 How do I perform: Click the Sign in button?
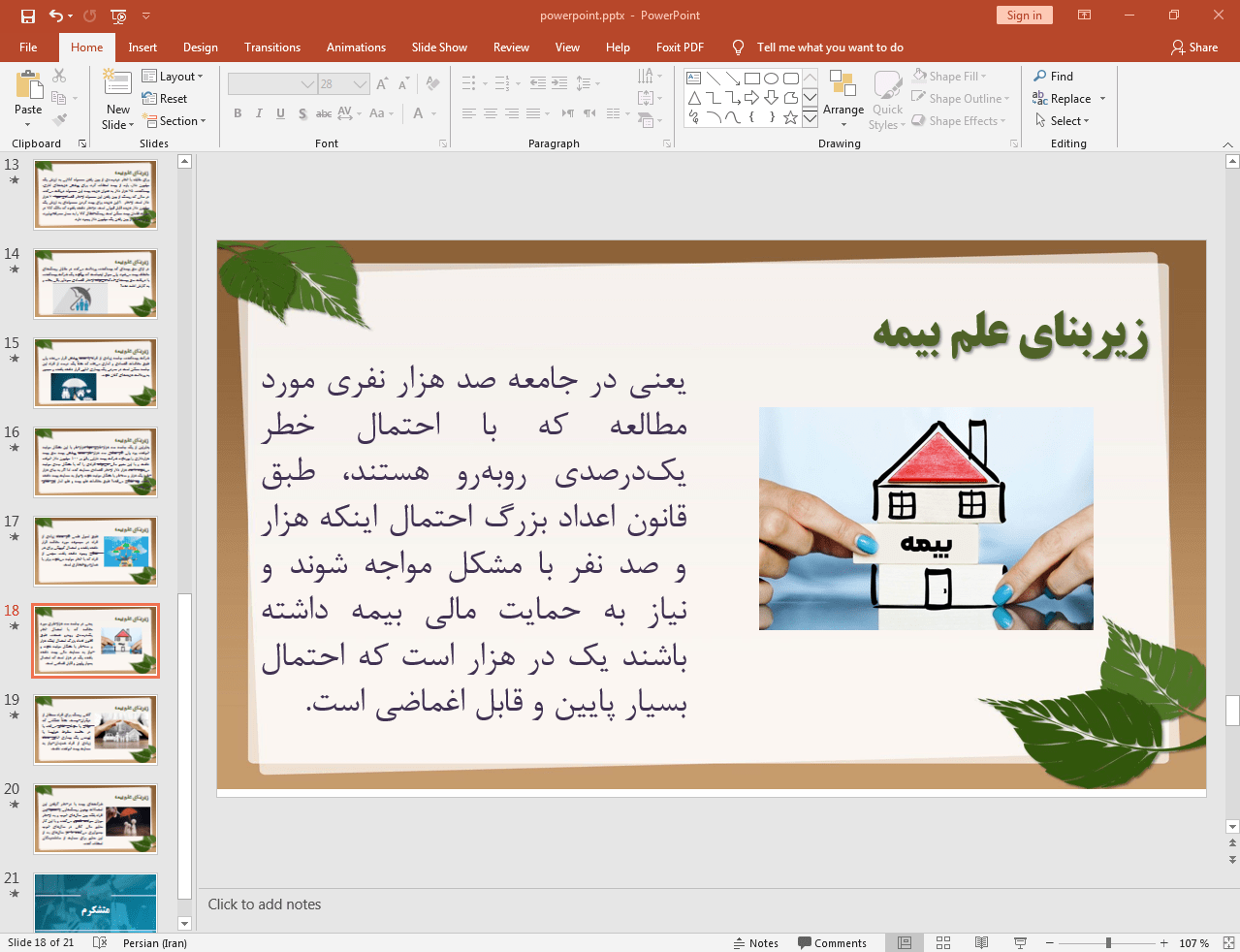coord(1024,15)
